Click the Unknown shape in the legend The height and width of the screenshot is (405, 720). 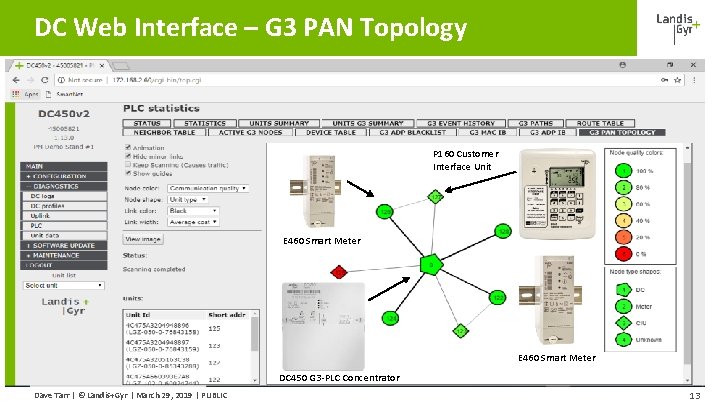(624, 340)
